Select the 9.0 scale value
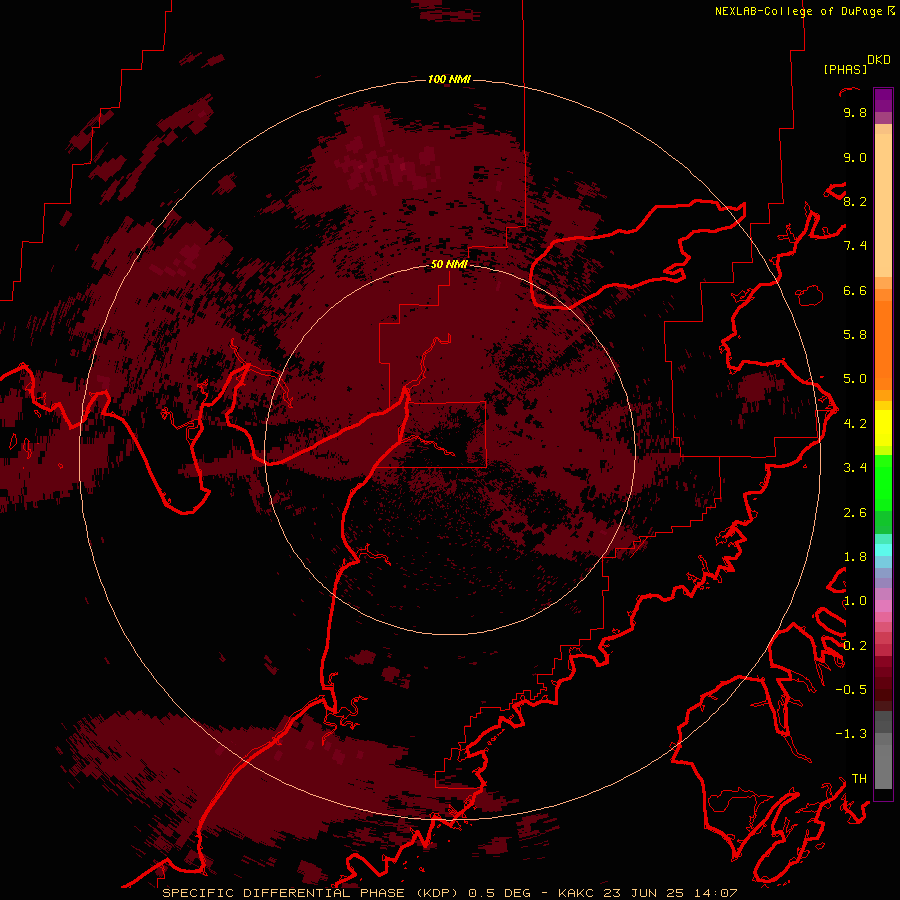The width and height of the screenshot is (900, 900). pos(855,157)
